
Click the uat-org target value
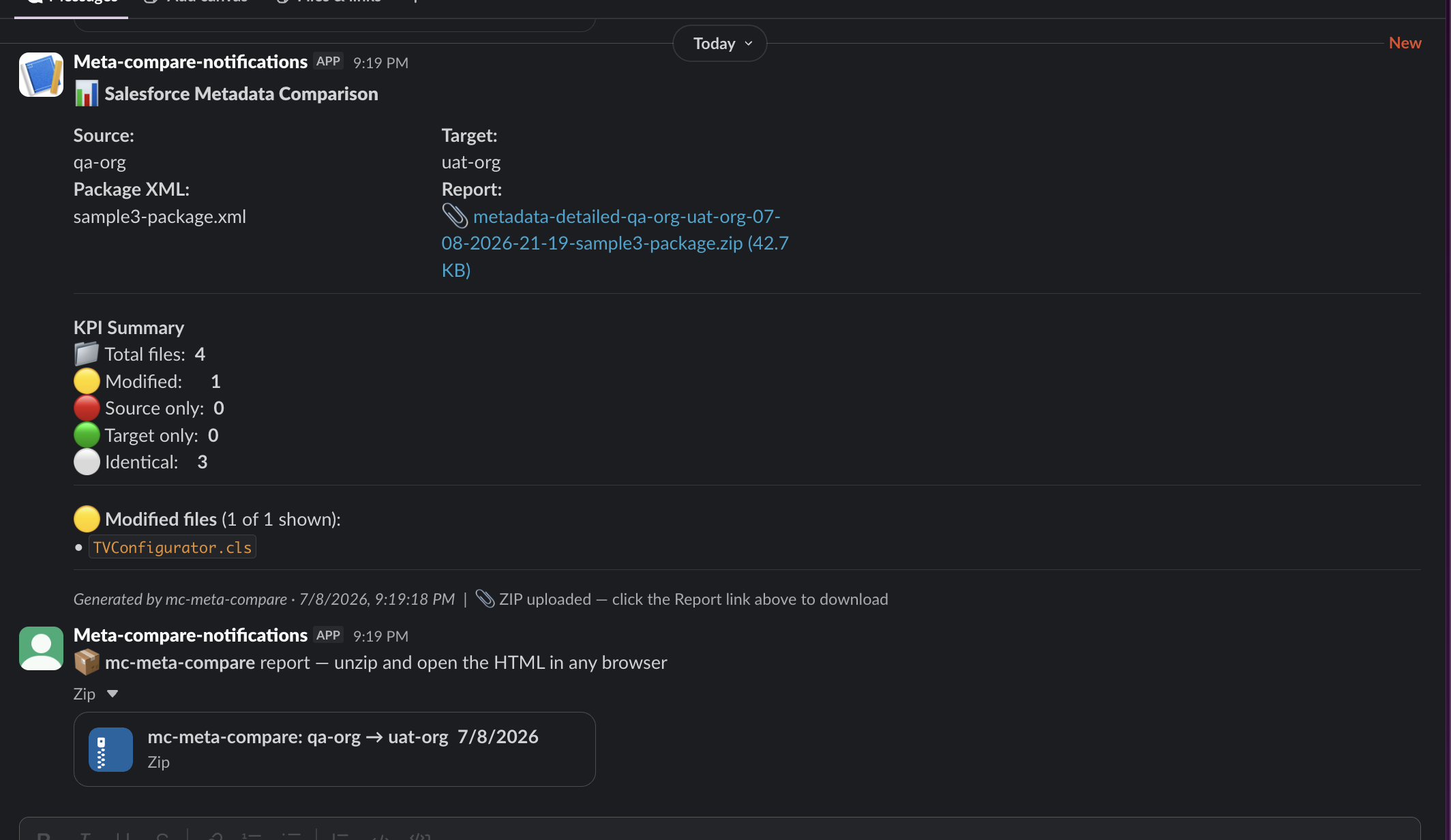coord(471,162)
